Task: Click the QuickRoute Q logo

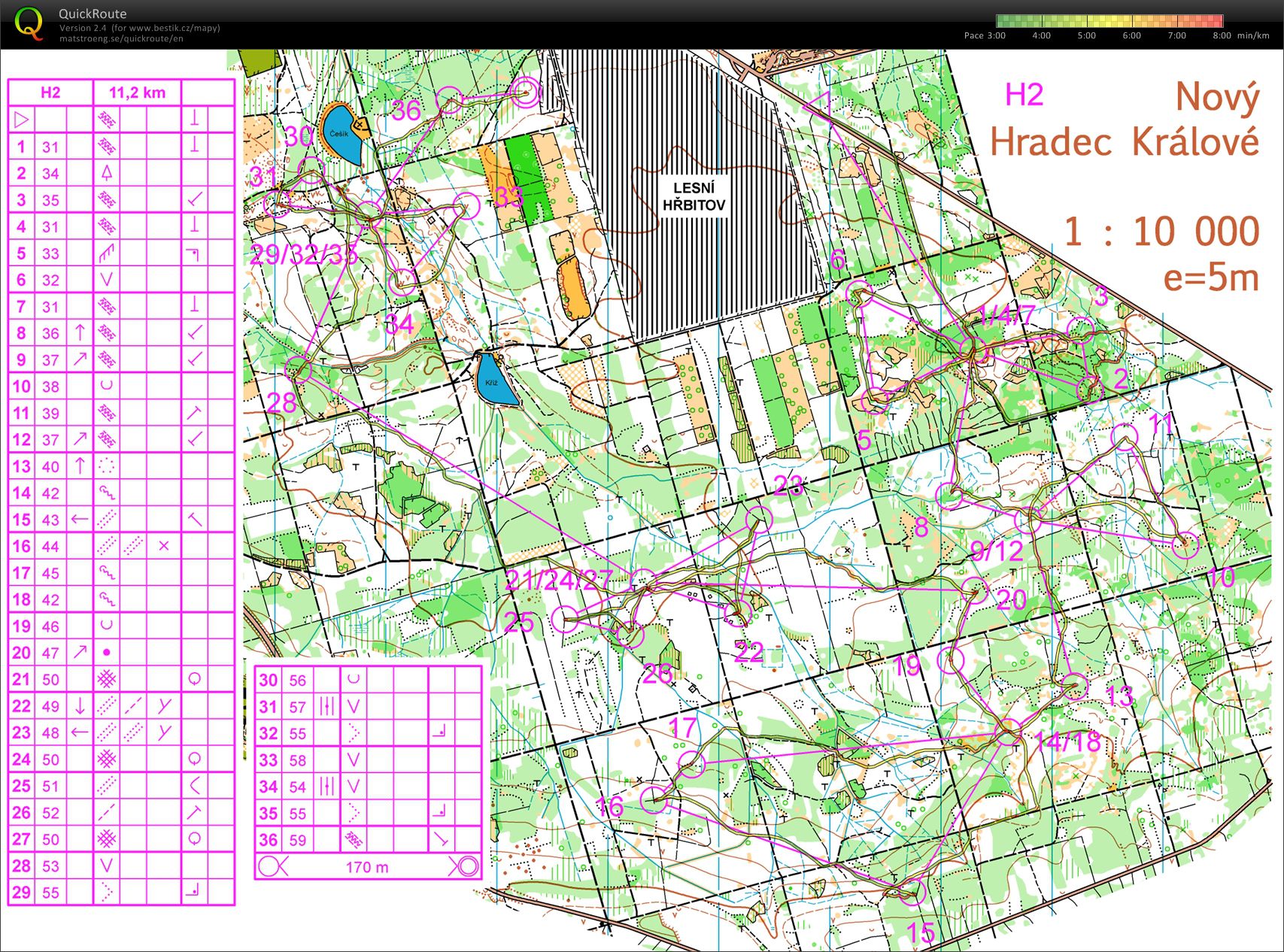Action: click(x=29, y=24)
